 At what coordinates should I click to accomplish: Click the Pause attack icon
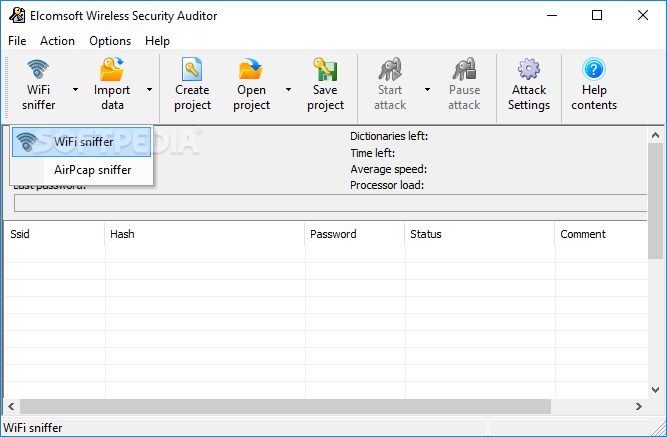(464, 69)
